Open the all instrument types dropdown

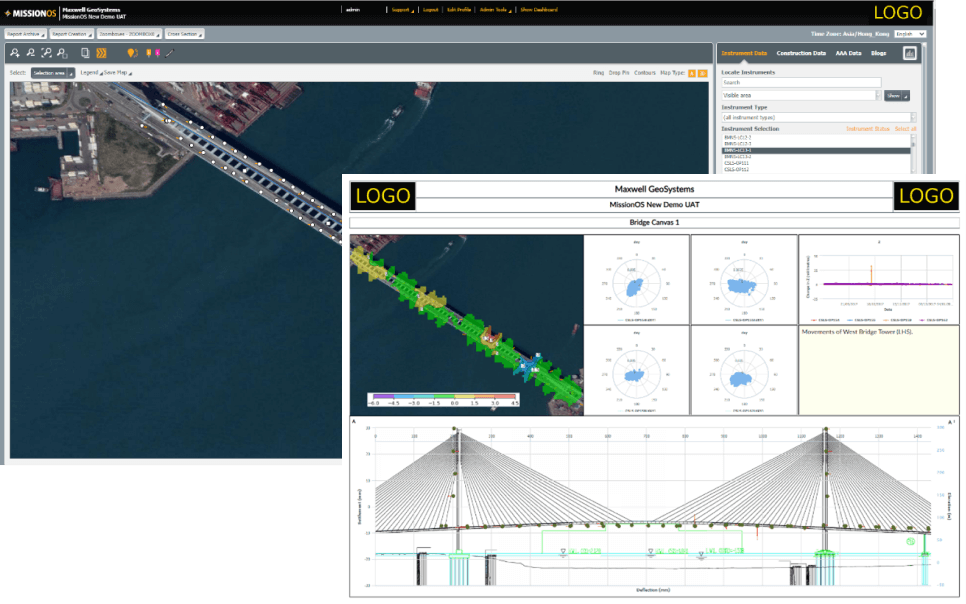click(819, 117)
